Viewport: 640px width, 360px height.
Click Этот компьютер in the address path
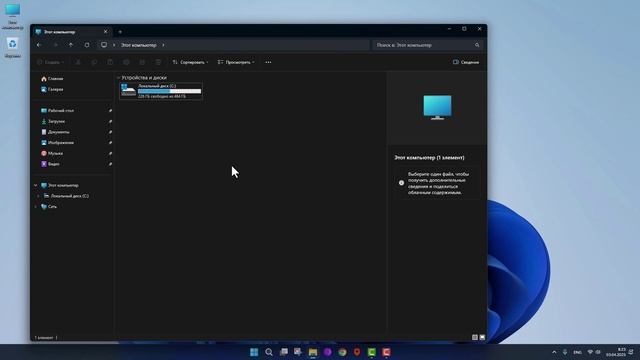(139, 45)
